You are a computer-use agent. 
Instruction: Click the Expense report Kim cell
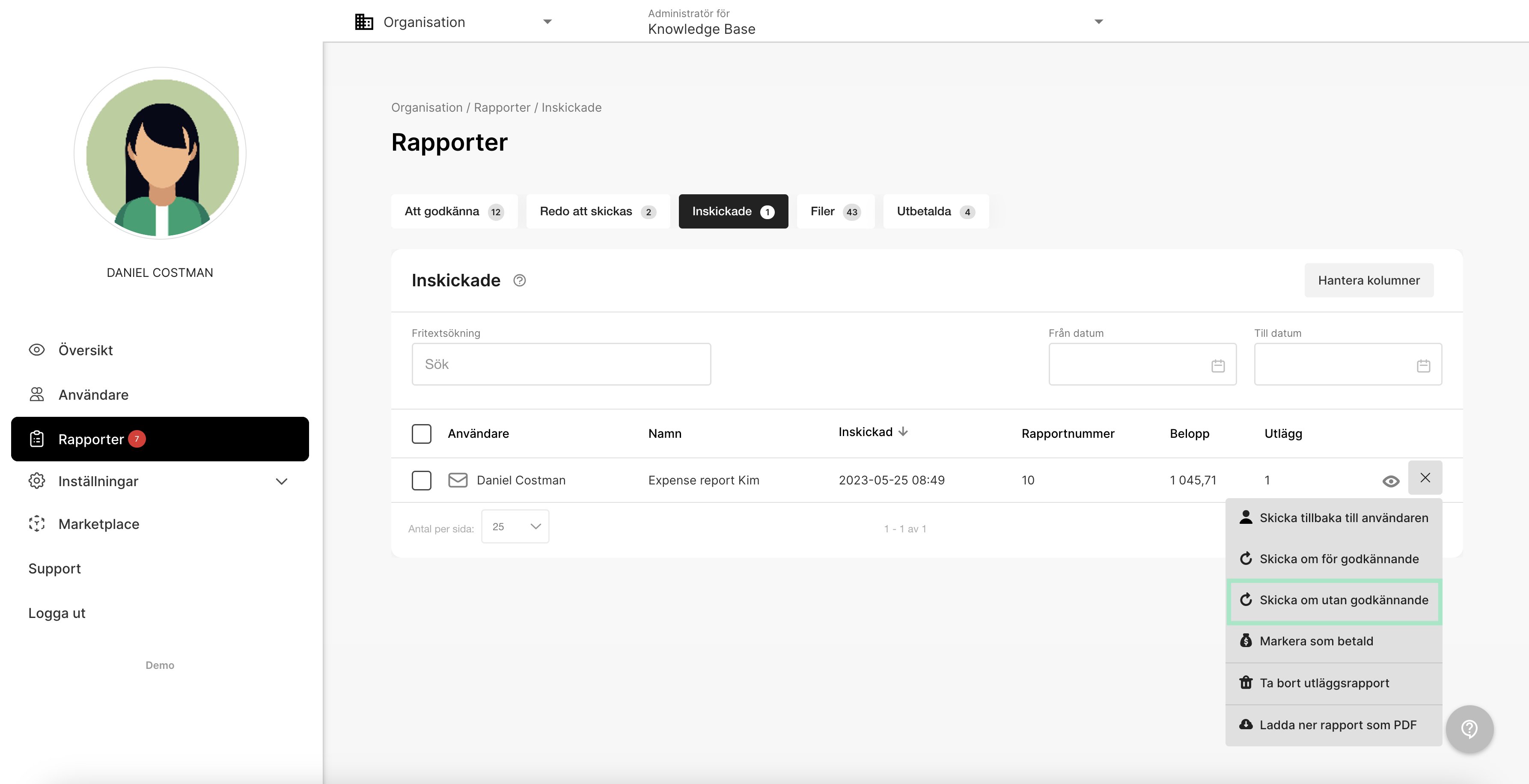(x=704, y=480)
